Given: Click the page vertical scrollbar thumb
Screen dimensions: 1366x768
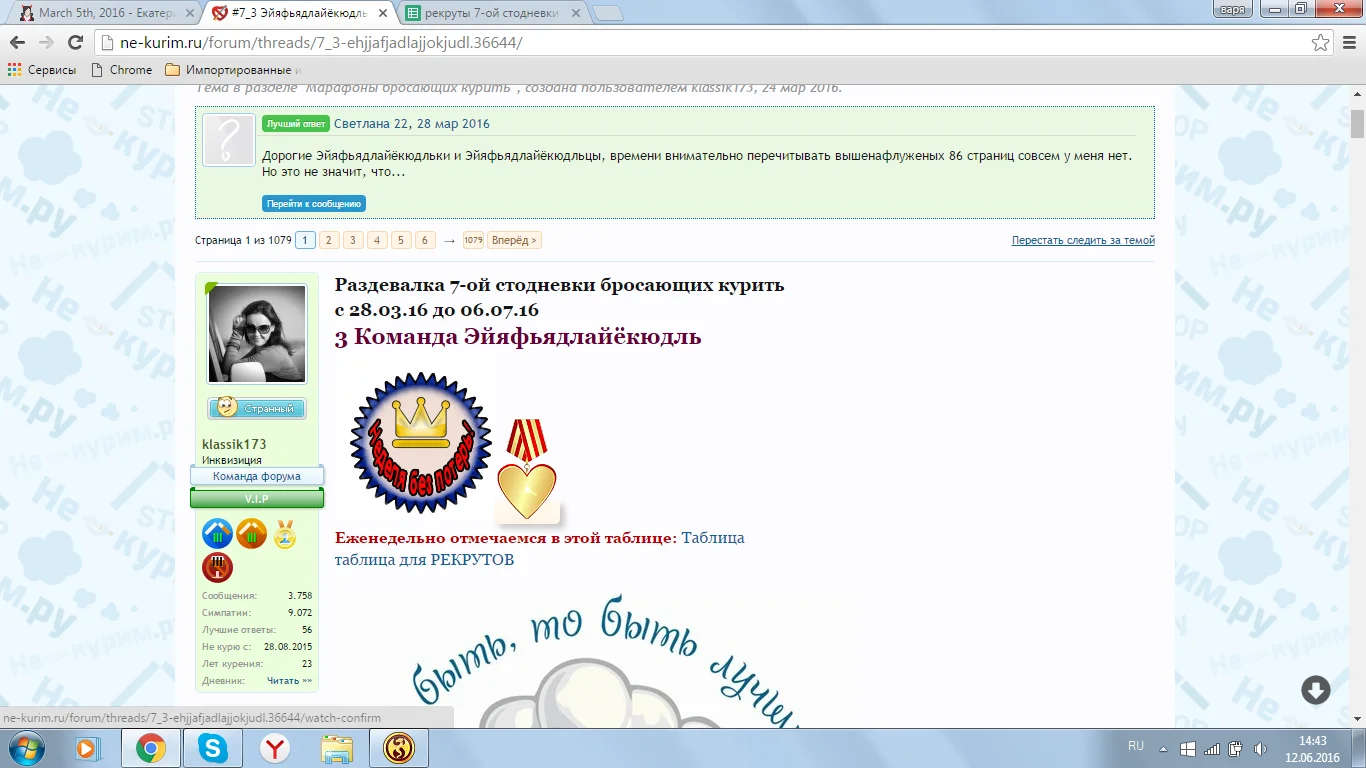Looking at the screenshot, I should [1357, 124].
